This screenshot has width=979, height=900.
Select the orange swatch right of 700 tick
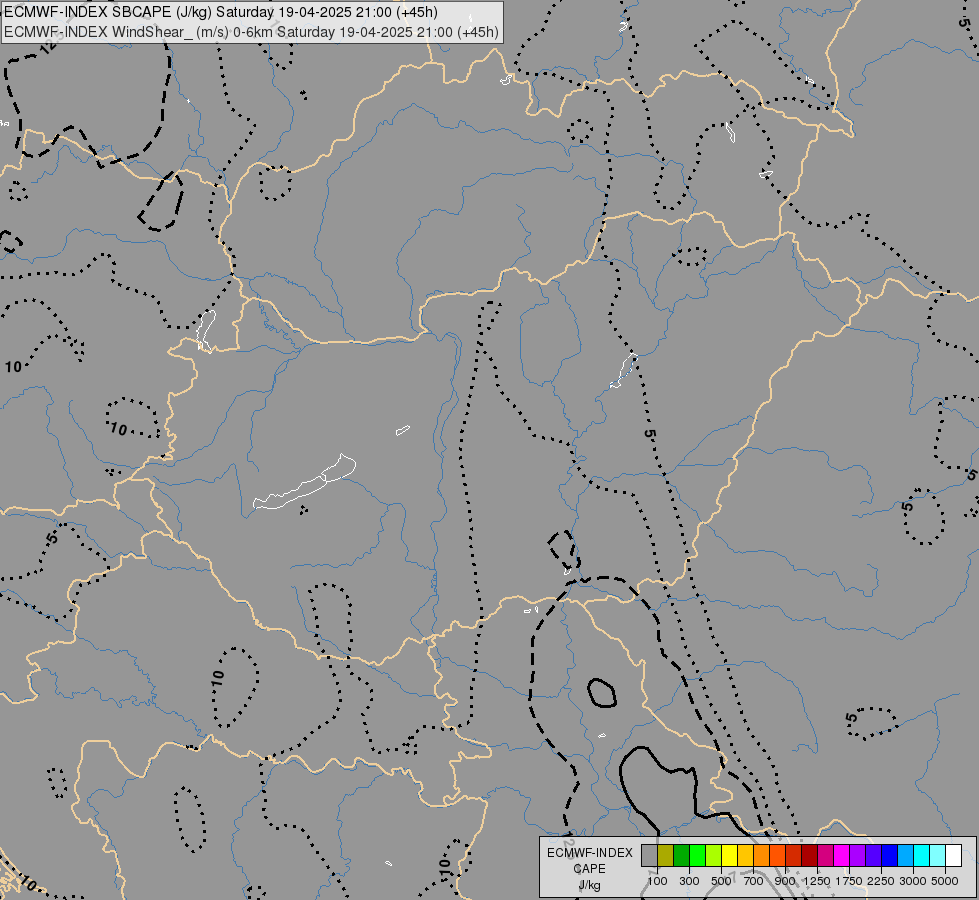tap(762, 856)
